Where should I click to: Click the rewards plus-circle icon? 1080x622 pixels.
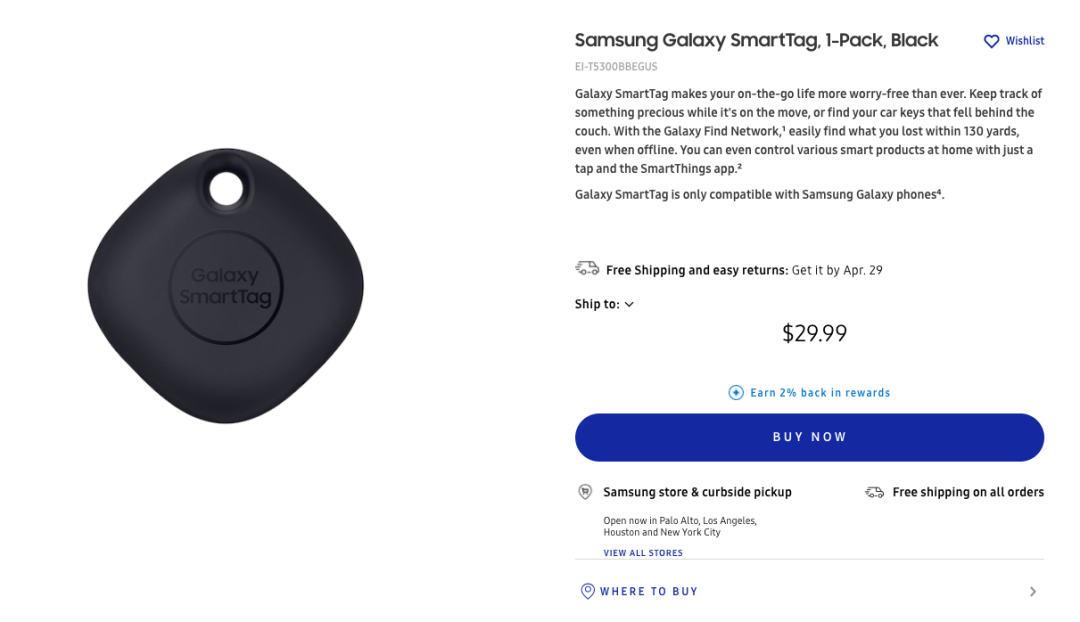[x=736, y=393]
